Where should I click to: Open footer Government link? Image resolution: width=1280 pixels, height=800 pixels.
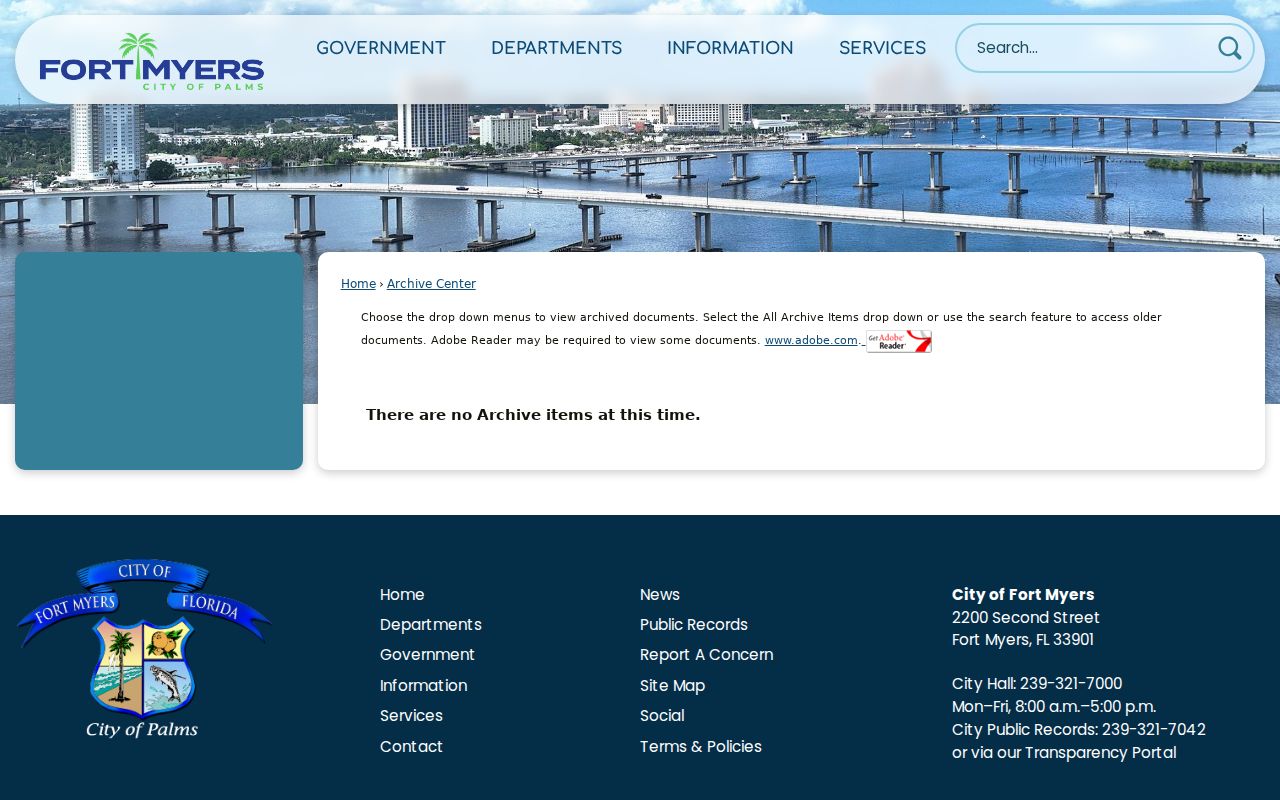click(x=427, y=654)
